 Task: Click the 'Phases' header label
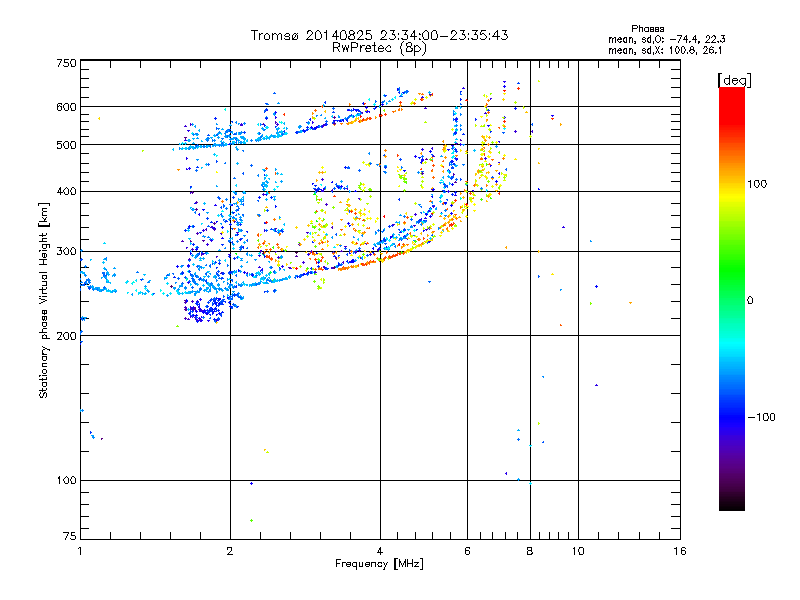pyautogui.click(x=647, y=29)
